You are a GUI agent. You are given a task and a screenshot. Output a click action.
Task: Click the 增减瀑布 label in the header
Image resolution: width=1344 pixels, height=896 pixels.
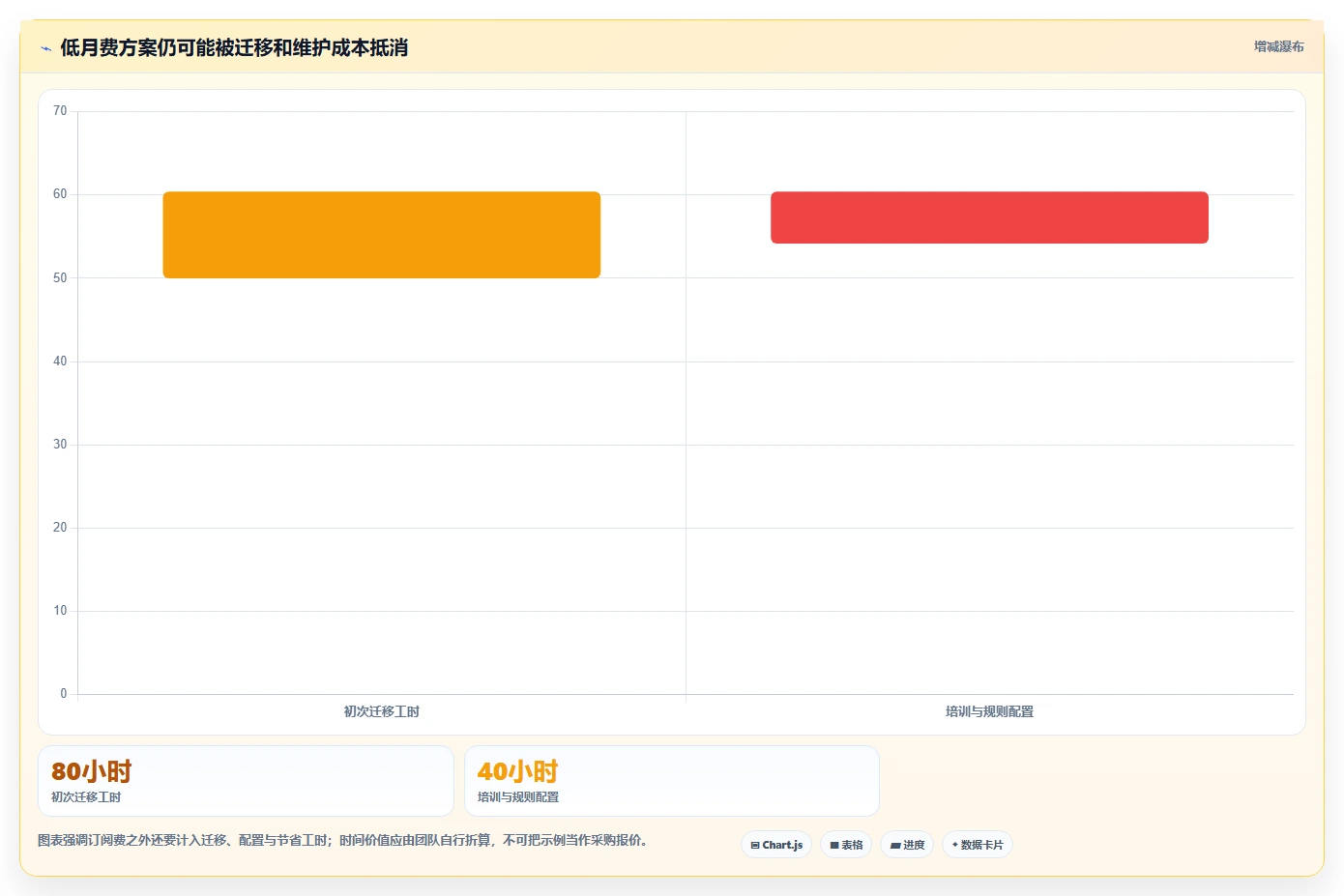[x=1278, y=46]
